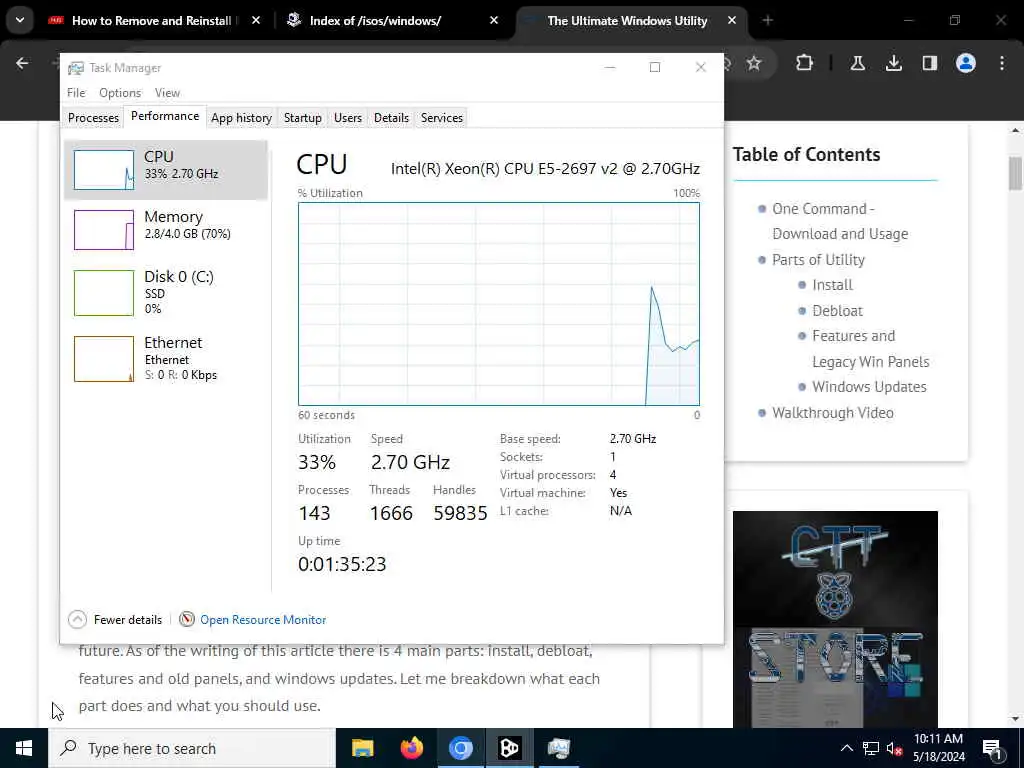Open Chrome downloads icon

893,63
